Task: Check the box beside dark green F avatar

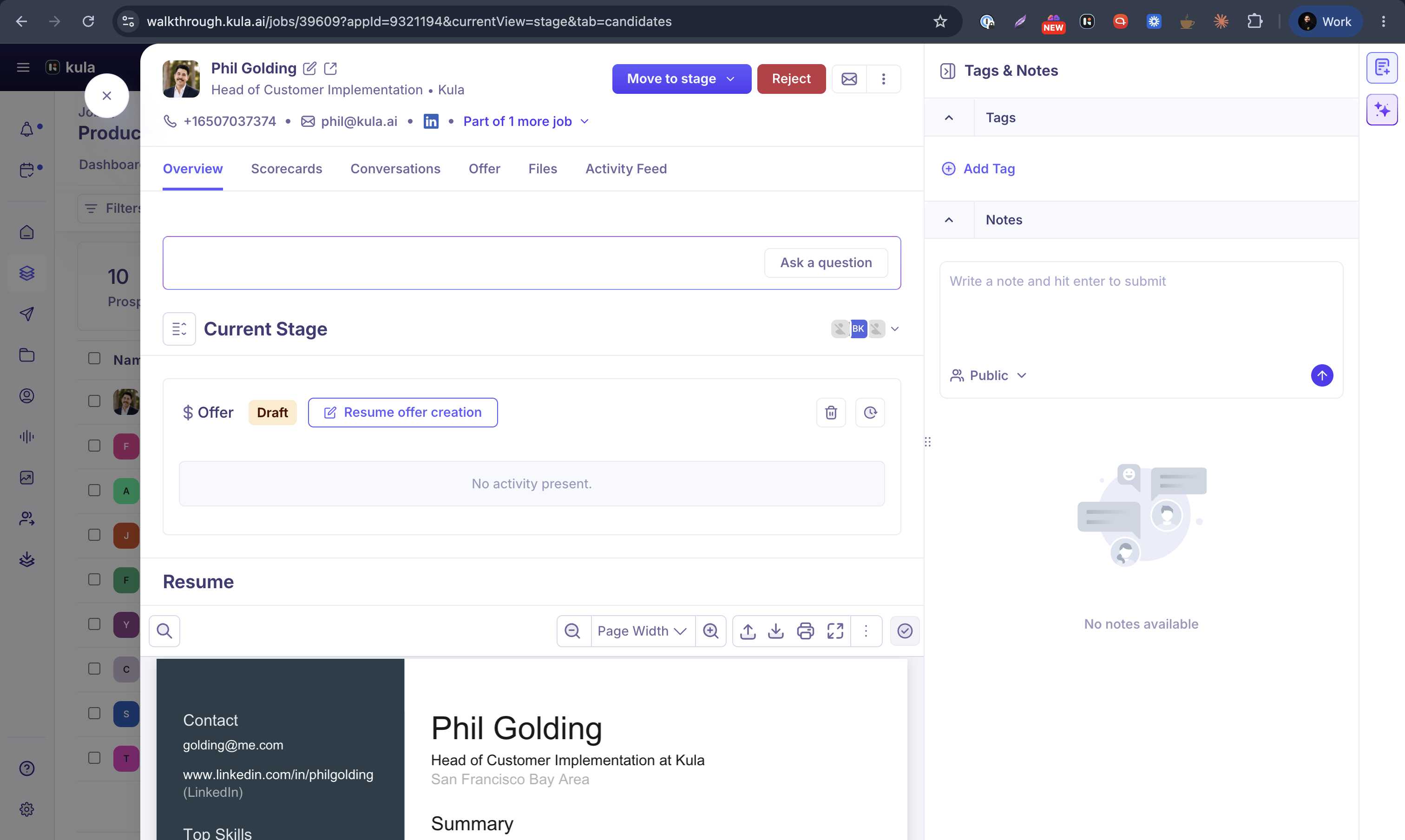Action: 94,580
